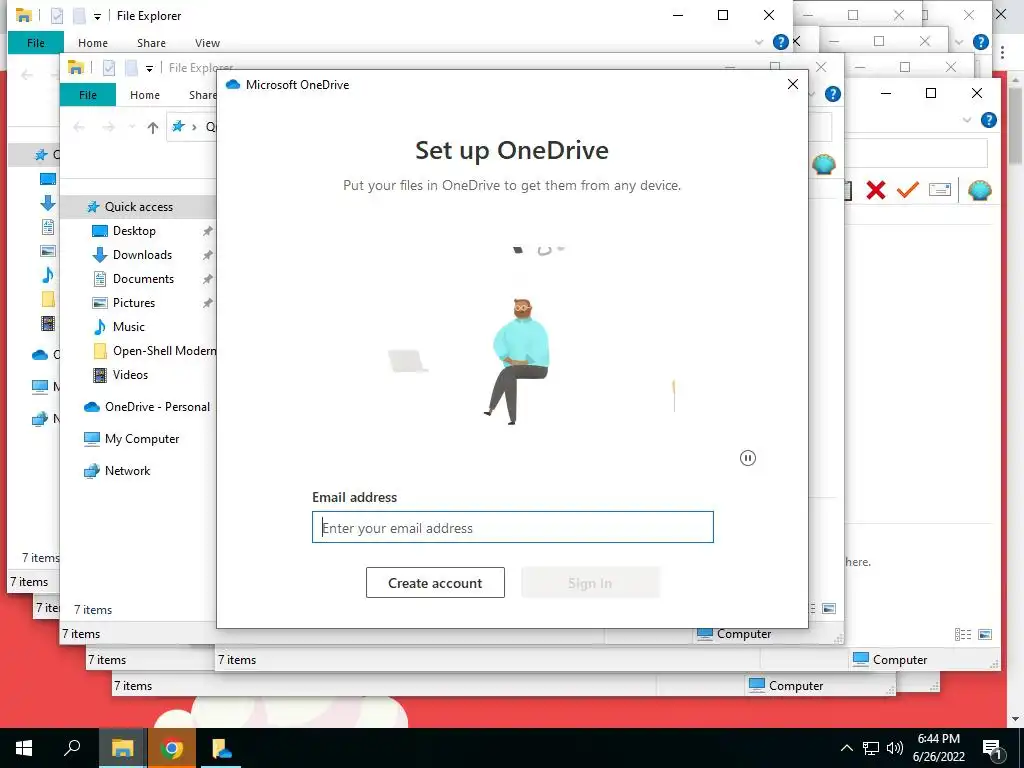Click the scrollbar down arrow above the taskbar
This screenshot has width=1024, height=768.
[1016, 719]
